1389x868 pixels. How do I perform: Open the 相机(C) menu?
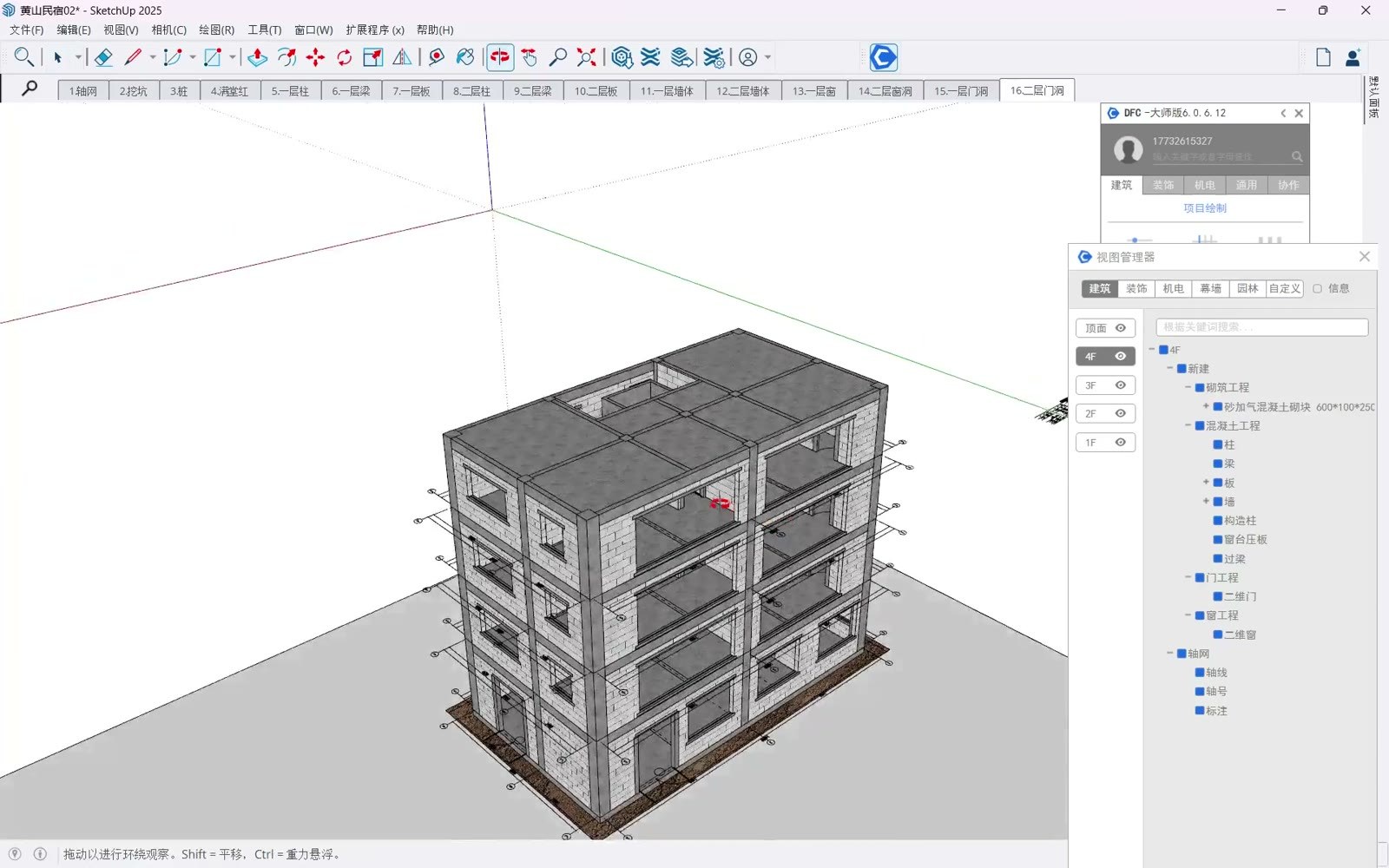168,30
